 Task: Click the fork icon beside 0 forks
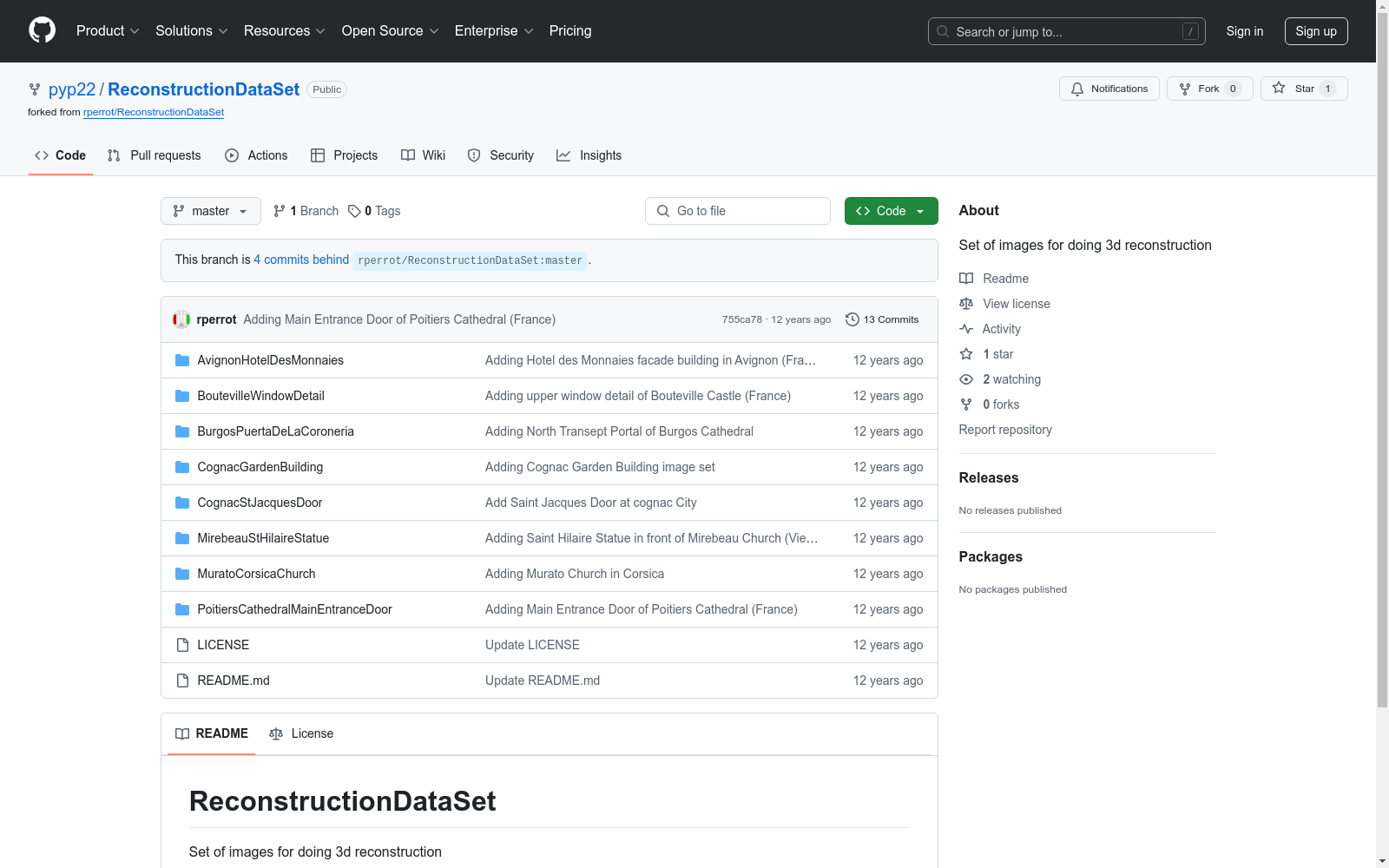click(966, 404)
